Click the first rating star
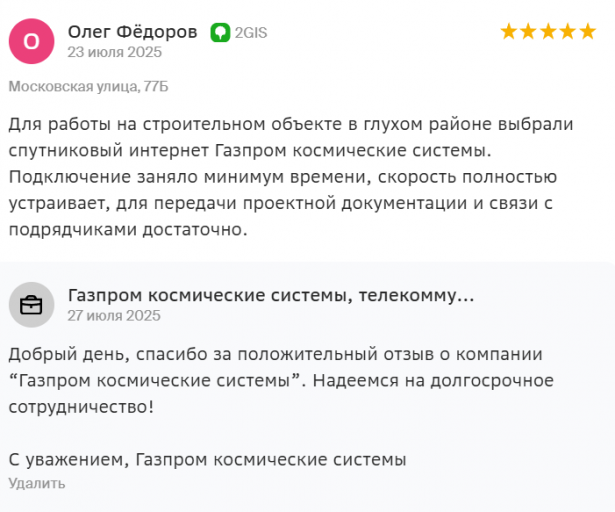 click(x=509, y=31)
